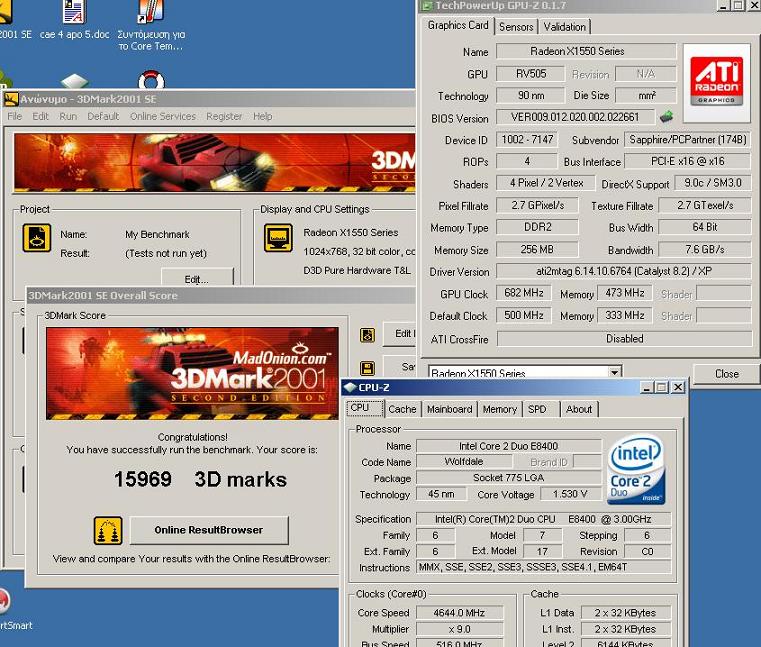The height and width of the screenshot is (647, 761).
Task: Click the Core Voltage value 1.530 V
Action: point(570,494)
